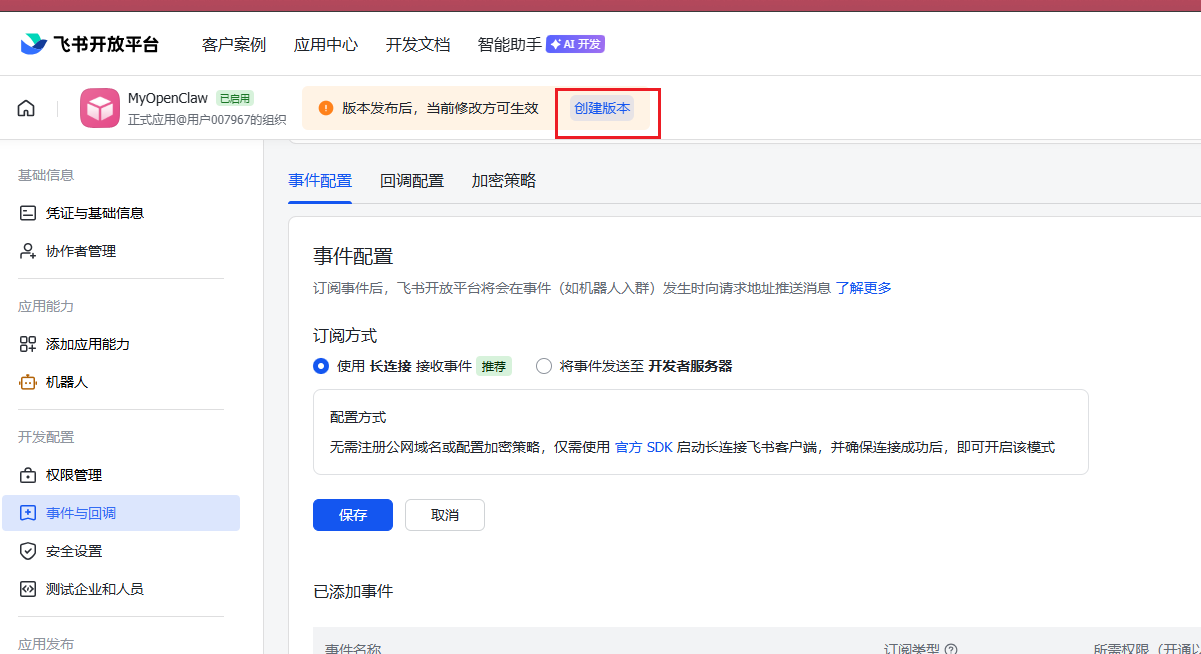The height and width of the screenshot is (654, 1201).
Task: Open the 官方 SDK link
Action: tap(645, 447)
